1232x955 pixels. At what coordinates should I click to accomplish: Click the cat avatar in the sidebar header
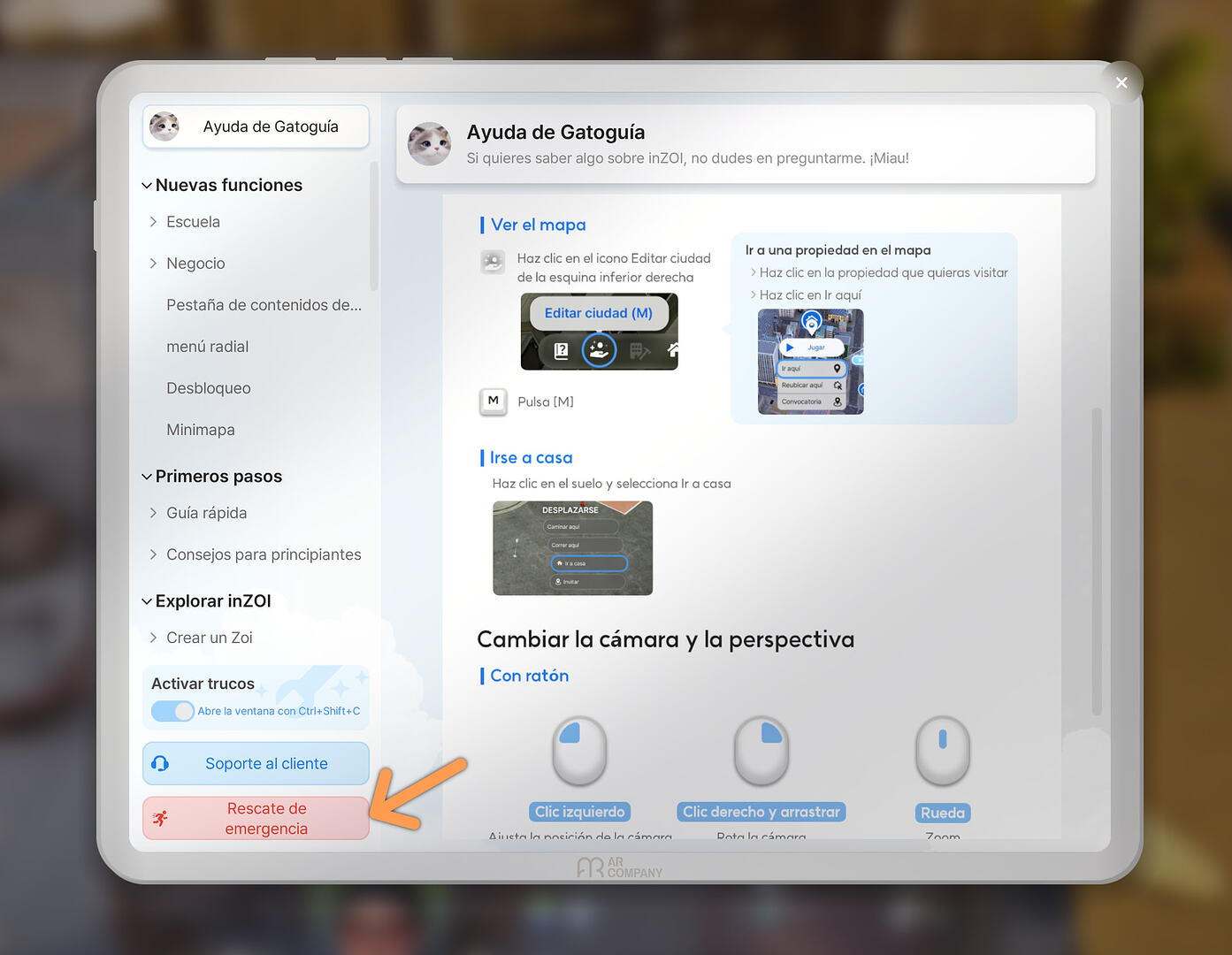tap(165, 126)
